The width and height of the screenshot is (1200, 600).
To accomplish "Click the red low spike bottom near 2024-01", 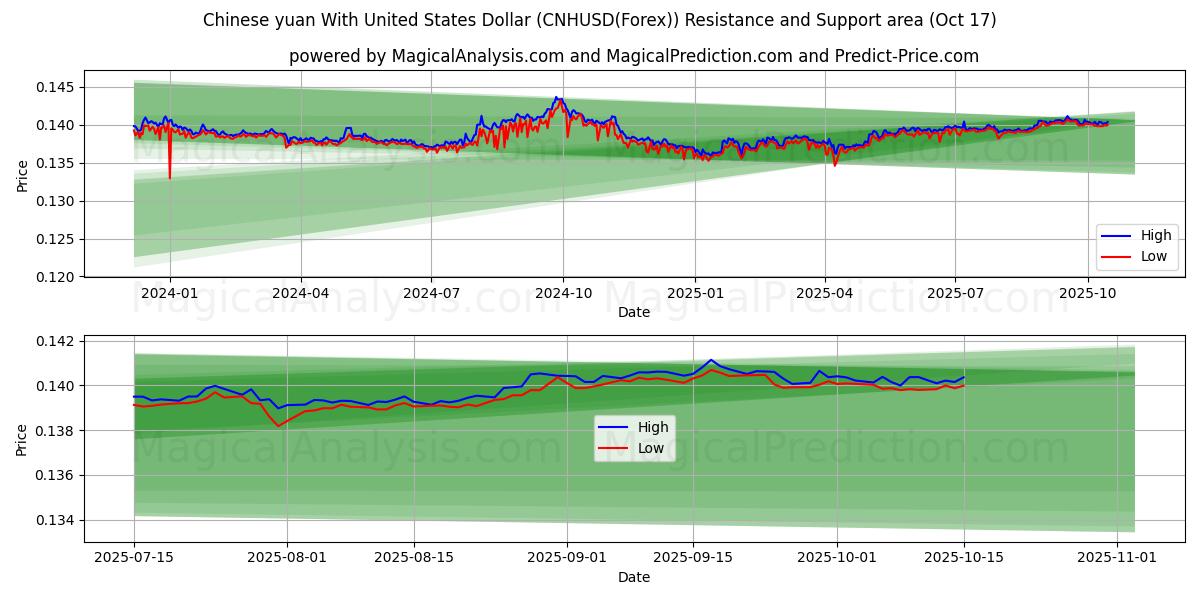I will pyautogui.click(x=169, y=178).
